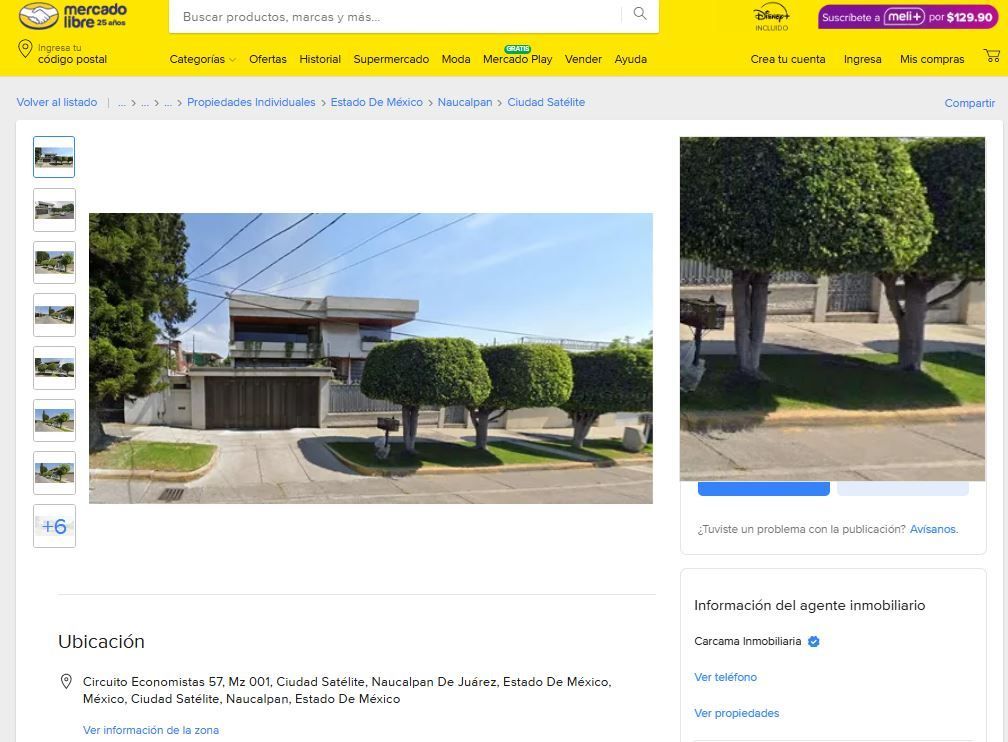Open the shopping cart icon
The height and width of the screenshot is (742, 1008).
pos(991,56)
